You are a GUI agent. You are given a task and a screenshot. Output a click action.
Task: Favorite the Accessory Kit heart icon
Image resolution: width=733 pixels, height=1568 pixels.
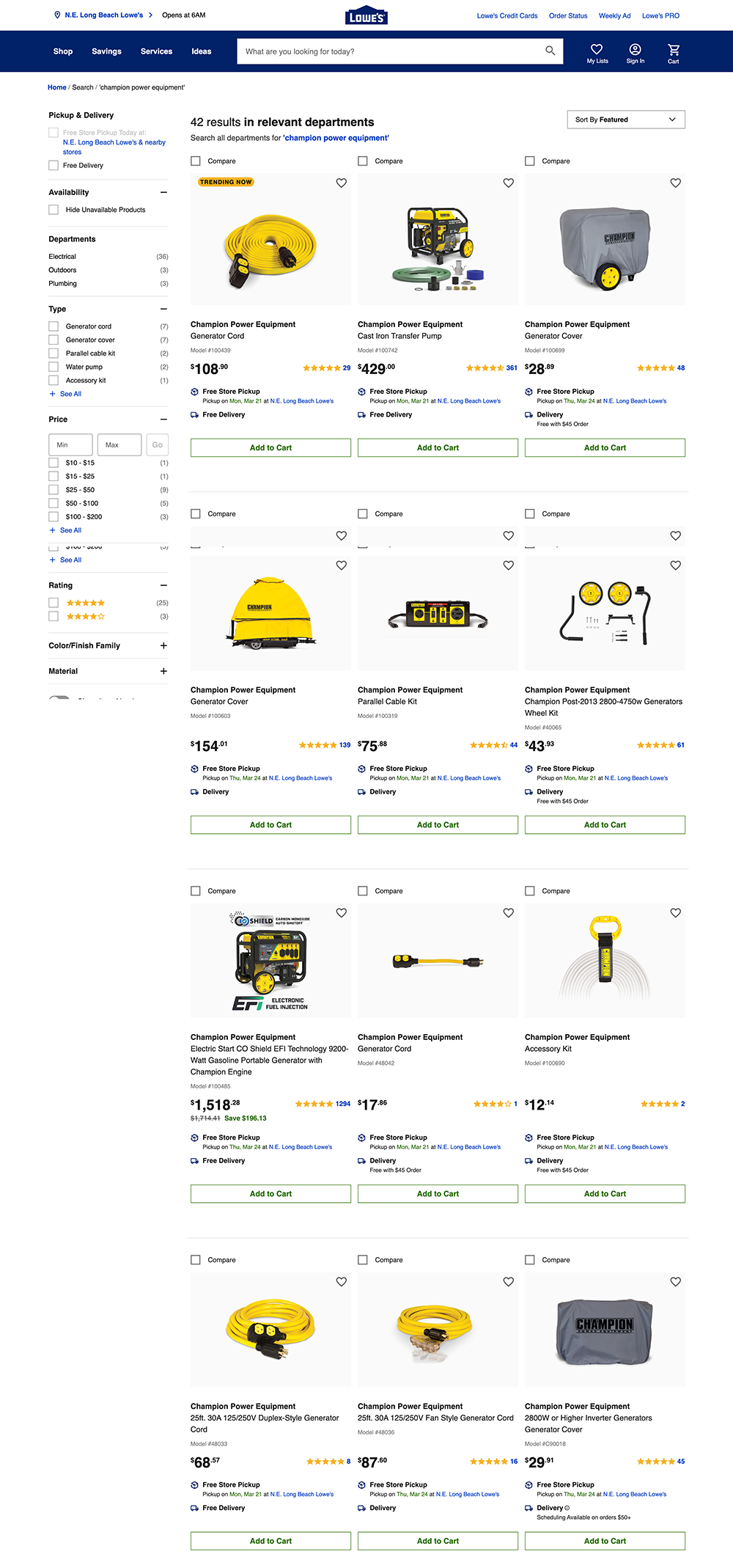[x=675, y=913]
